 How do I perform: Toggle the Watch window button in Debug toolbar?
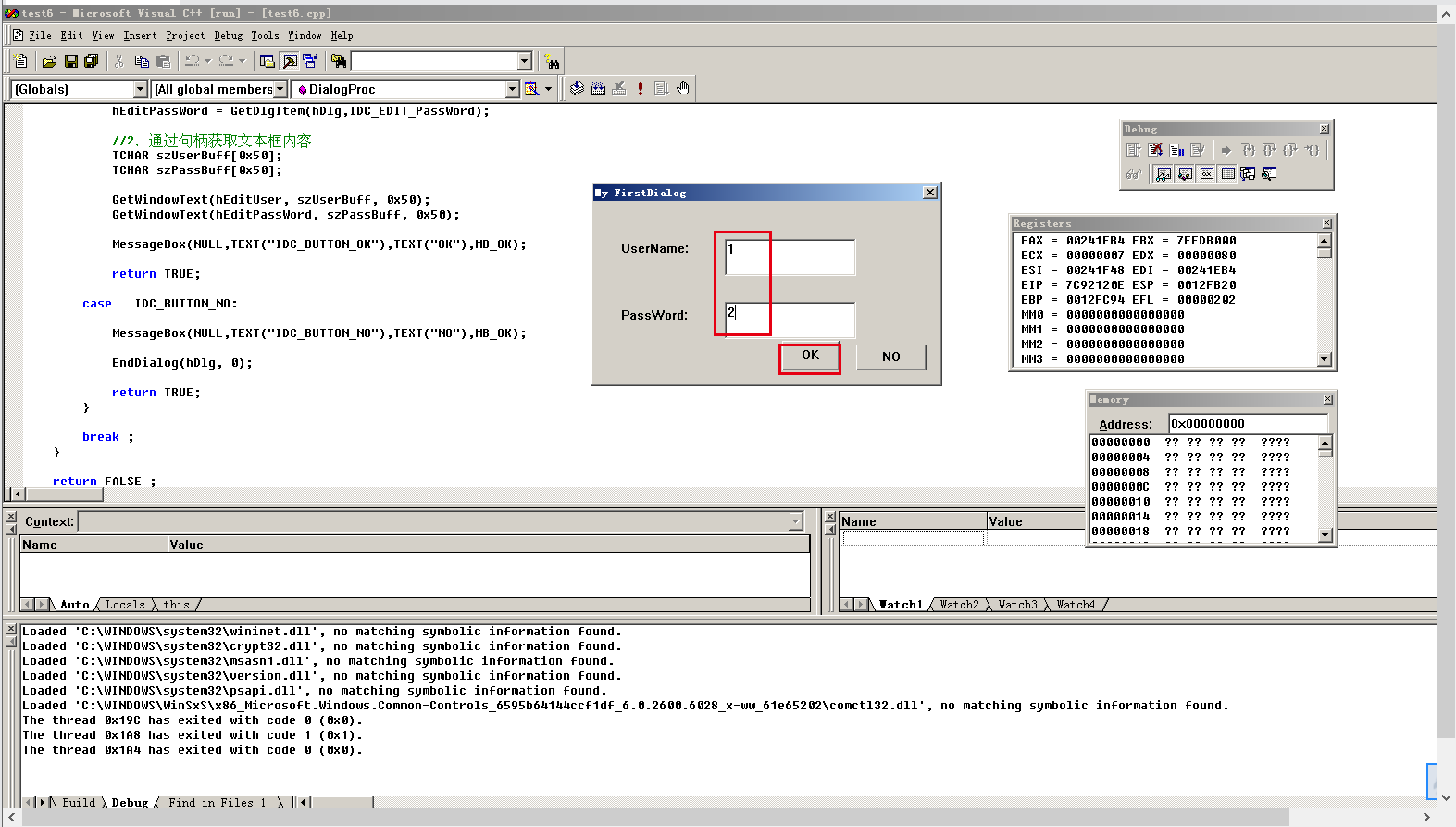1164,174
